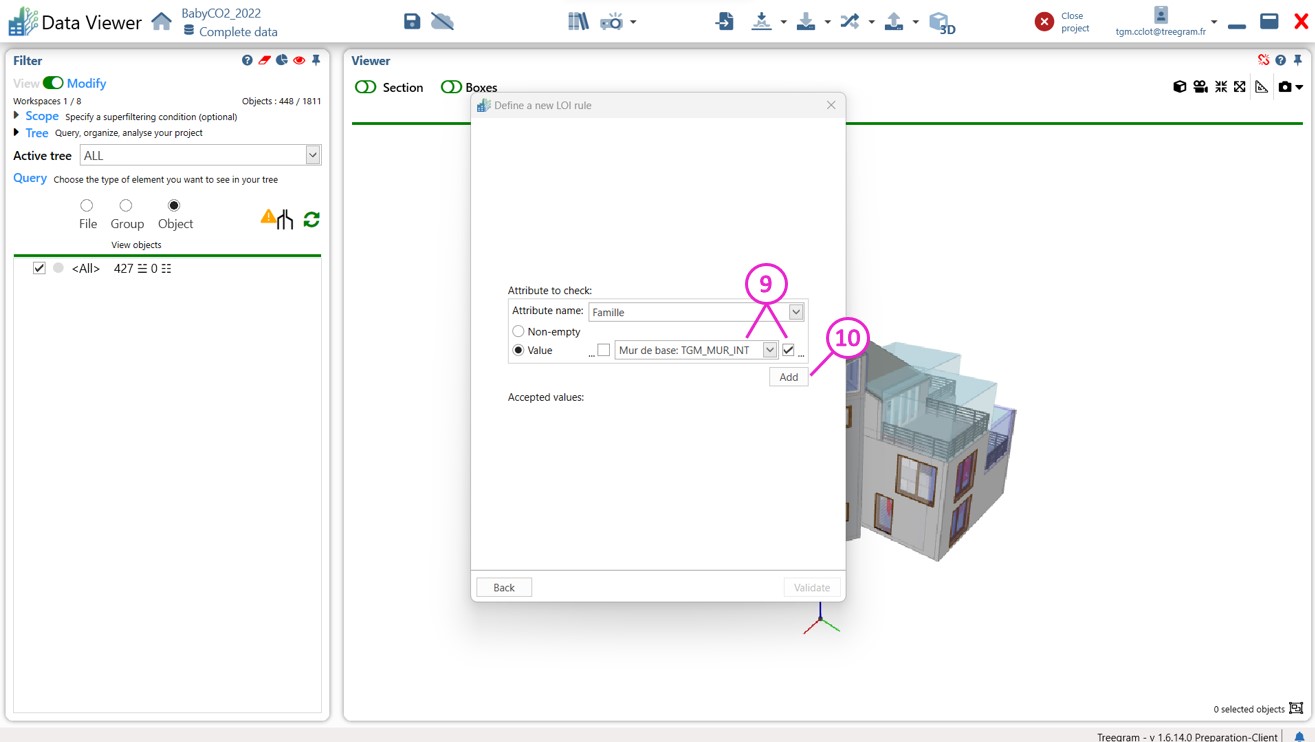Click the measure ruler triangle icon in Viewer
1315x742 pixels.
(1262, 87)
